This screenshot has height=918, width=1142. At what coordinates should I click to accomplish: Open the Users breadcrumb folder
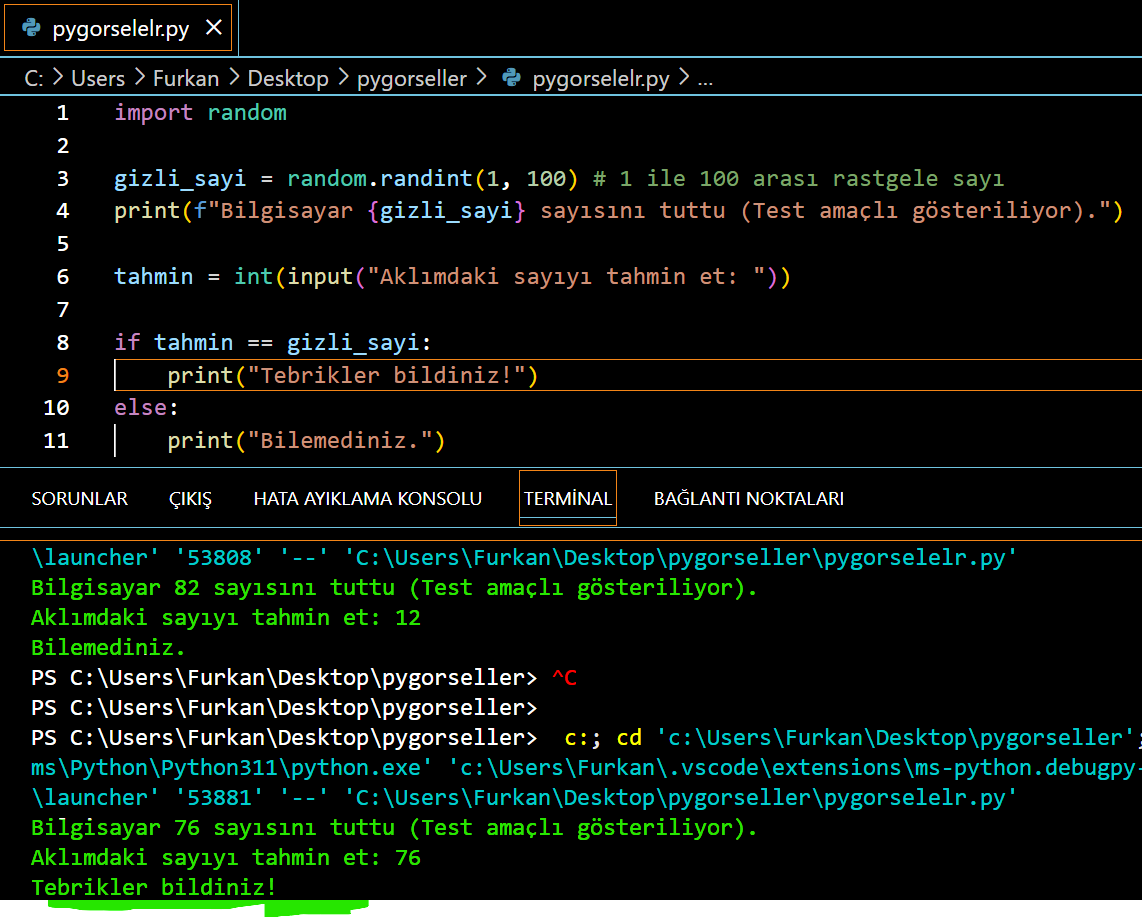pos(98,78)
